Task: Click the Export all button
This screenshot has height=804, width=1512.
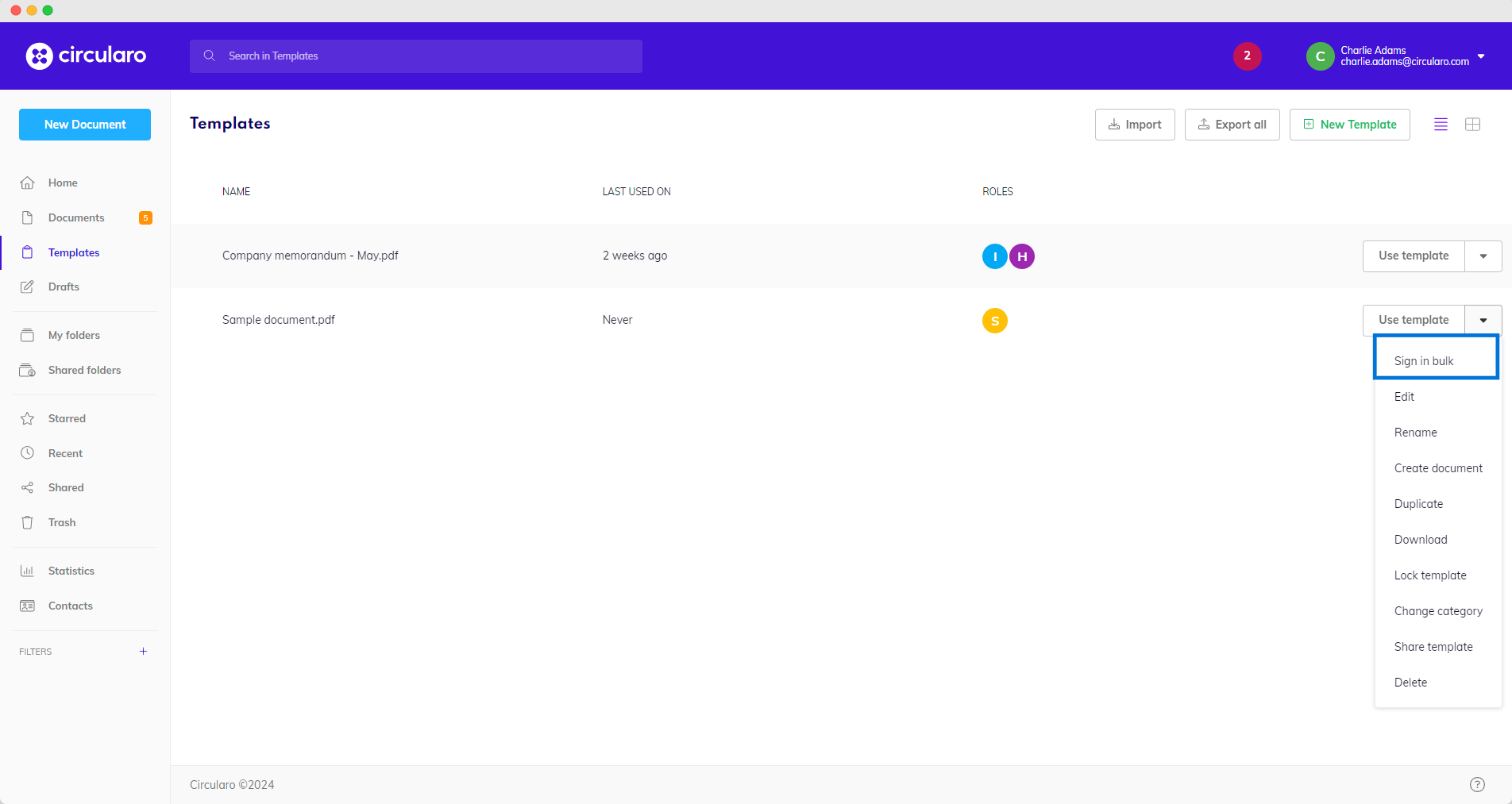Action: coord(1232,125)
